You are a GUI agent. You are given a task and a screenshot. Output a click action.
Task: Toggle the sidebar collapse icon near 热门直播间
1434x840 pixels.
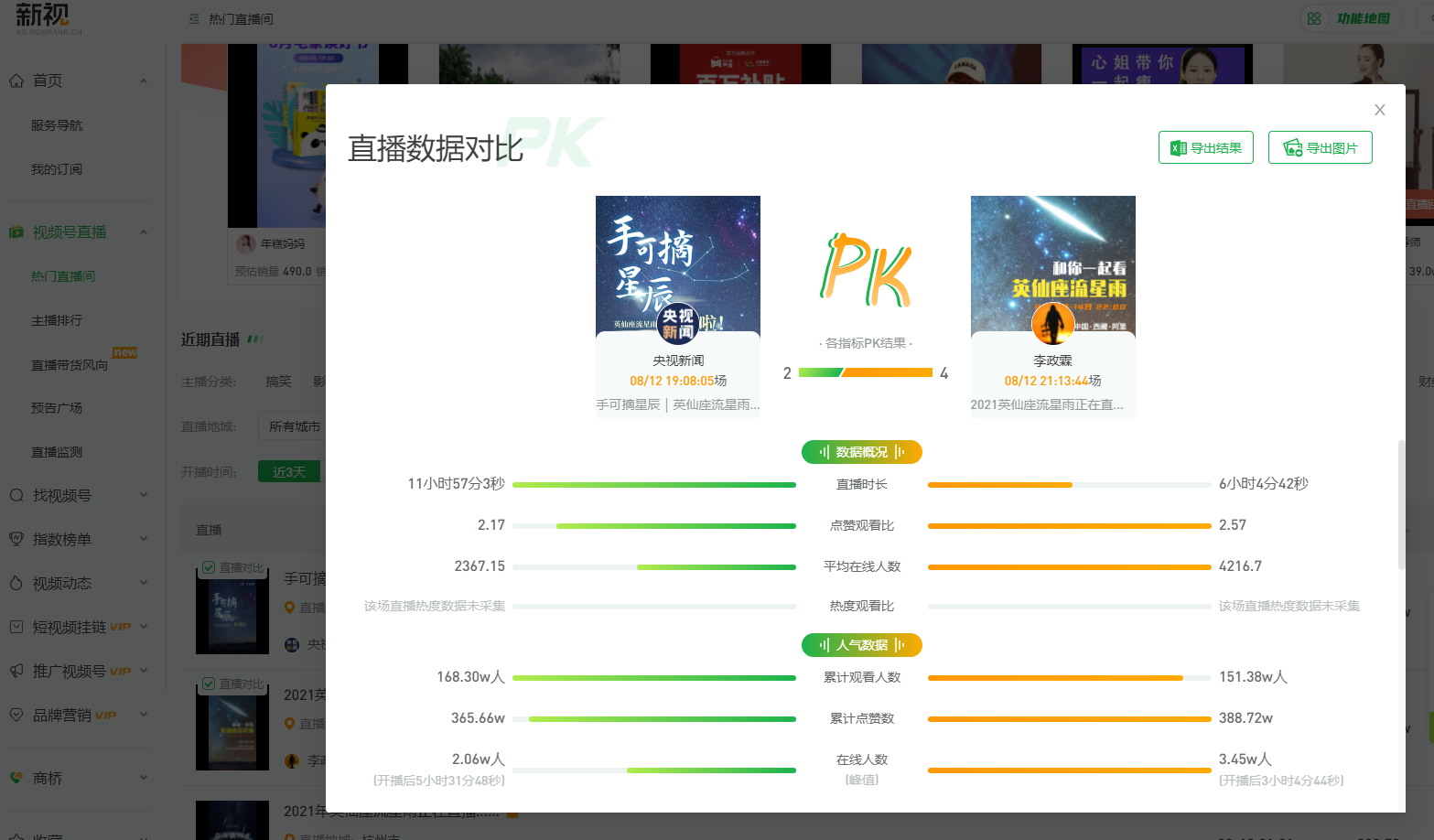pyautogui.click(x=193, y=19)
